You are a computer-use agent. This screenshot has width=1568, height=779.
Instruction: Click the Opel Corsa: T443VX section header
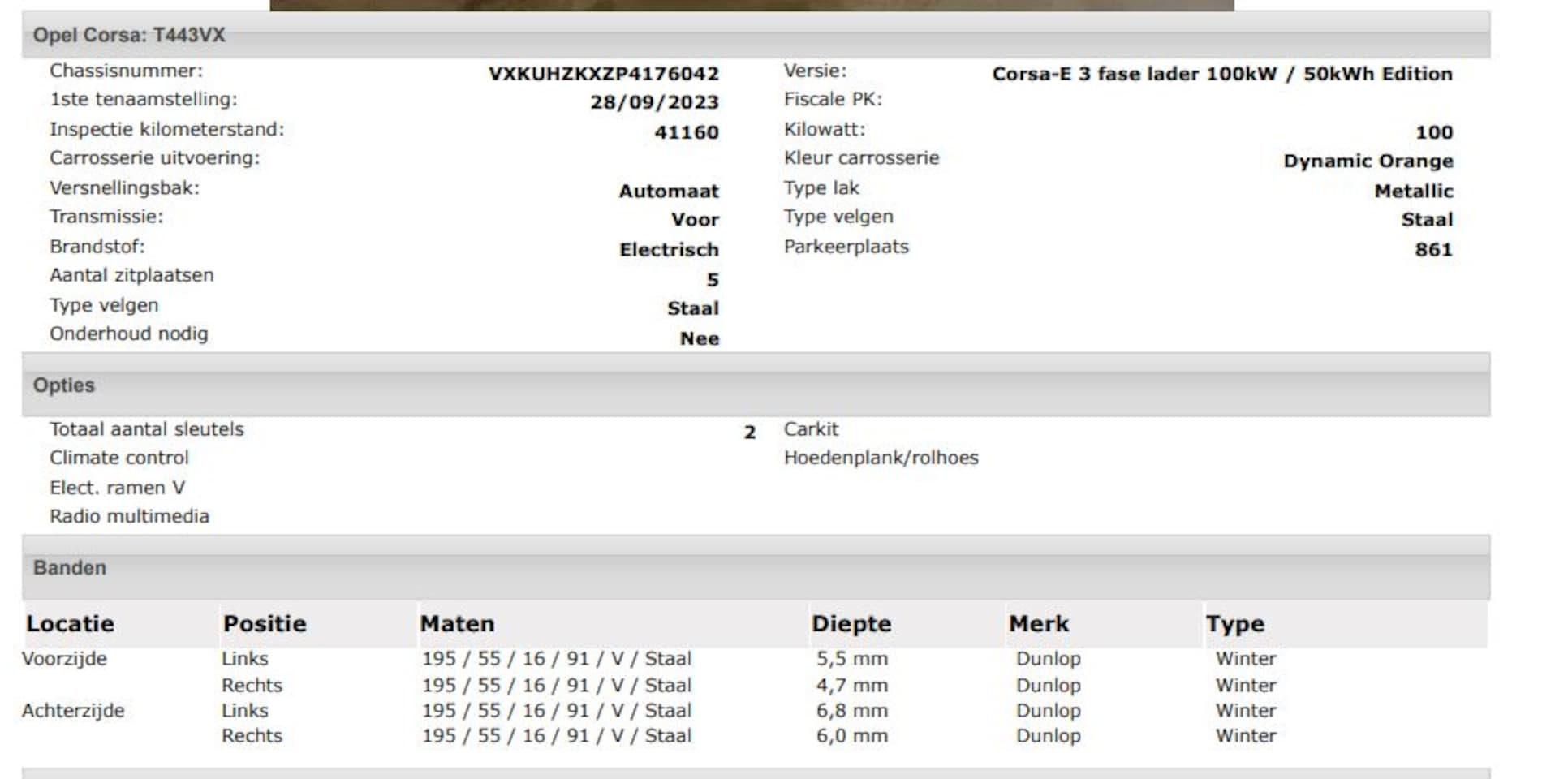click(x=129, y=35)
